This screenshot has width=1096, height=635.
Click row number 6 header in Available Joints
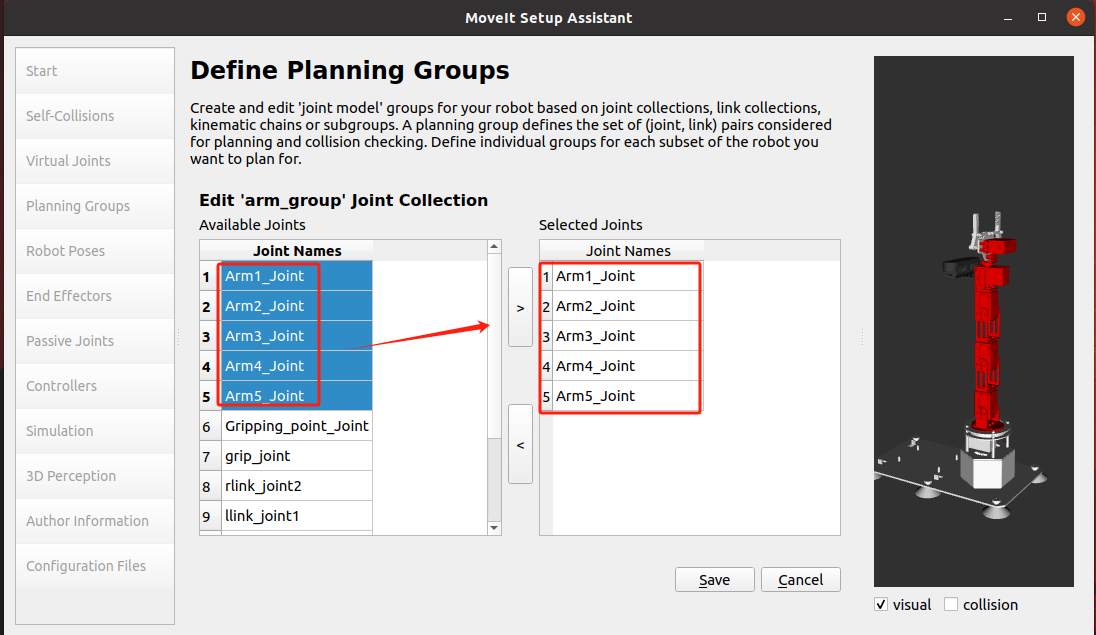coord(210,427)
